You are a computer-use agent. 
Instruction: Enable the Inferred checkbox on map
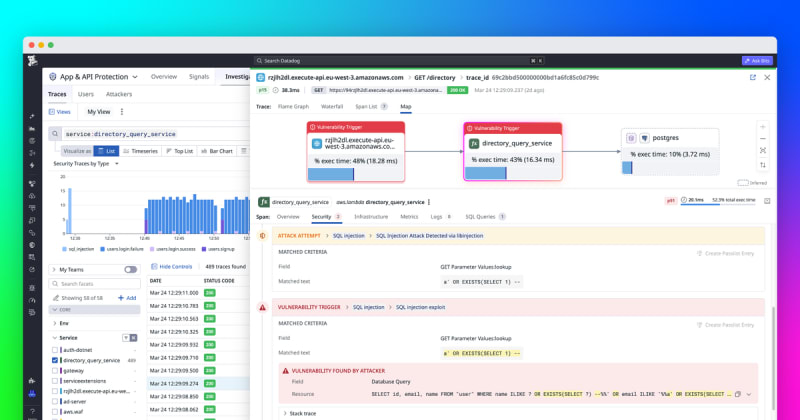741,182
